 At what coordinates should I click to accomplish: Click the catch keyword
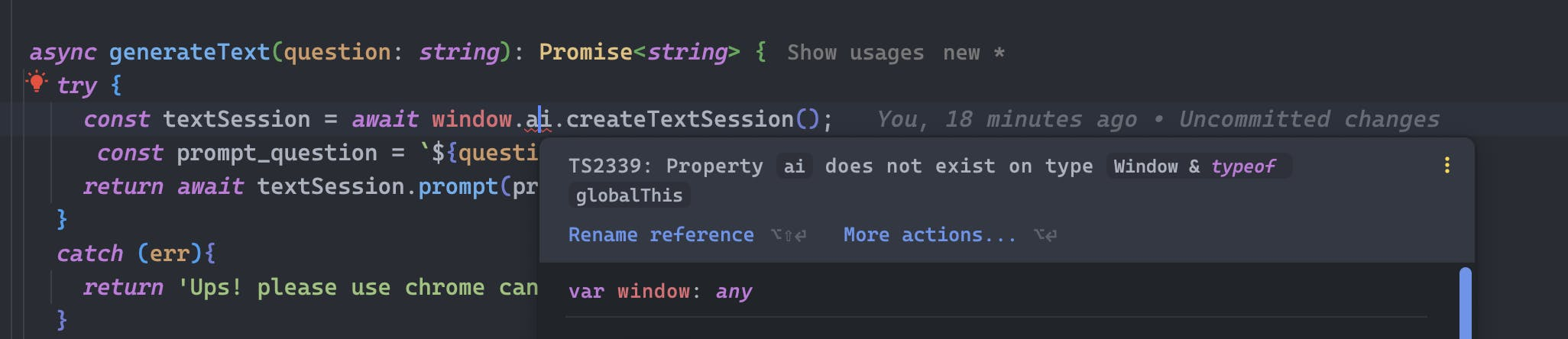click(x=89, y=253)
